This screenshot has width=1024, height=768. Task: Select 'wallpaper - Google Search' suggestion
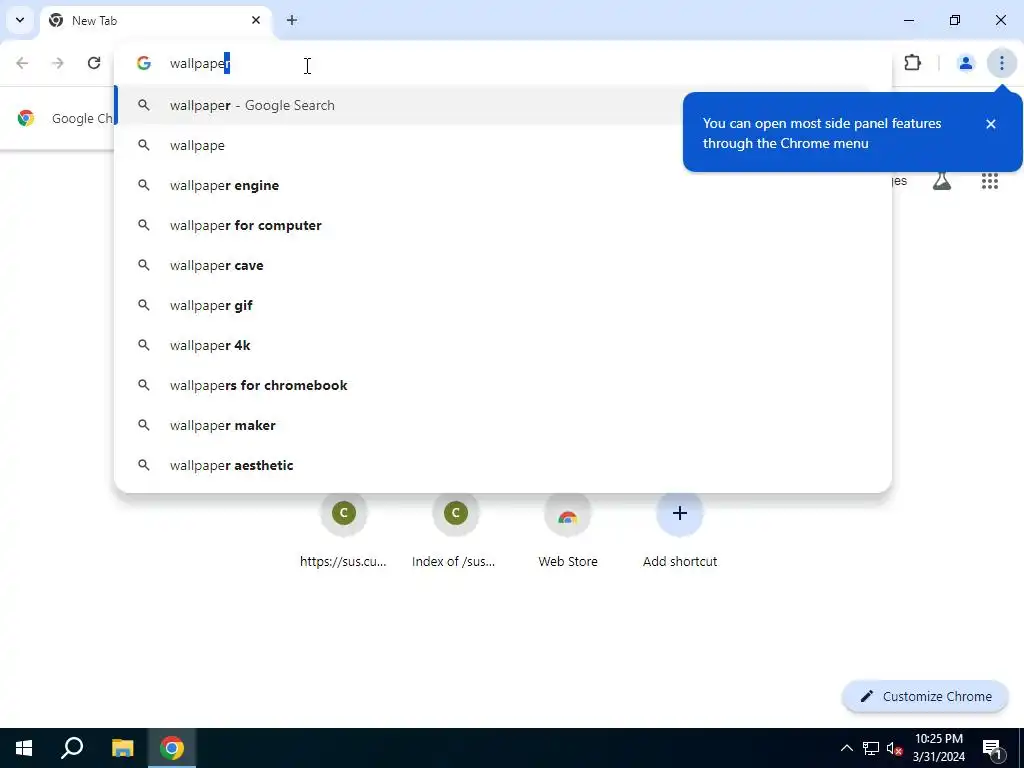click(503, 105)
